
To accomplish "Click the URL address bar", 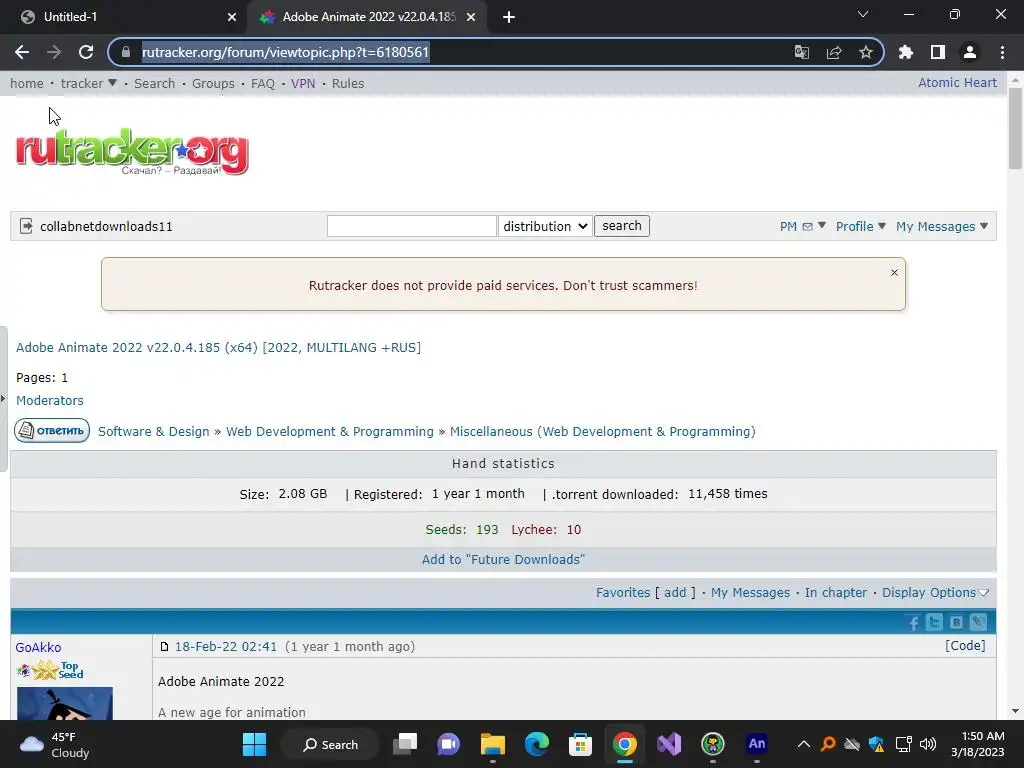I will coord(457,52).
